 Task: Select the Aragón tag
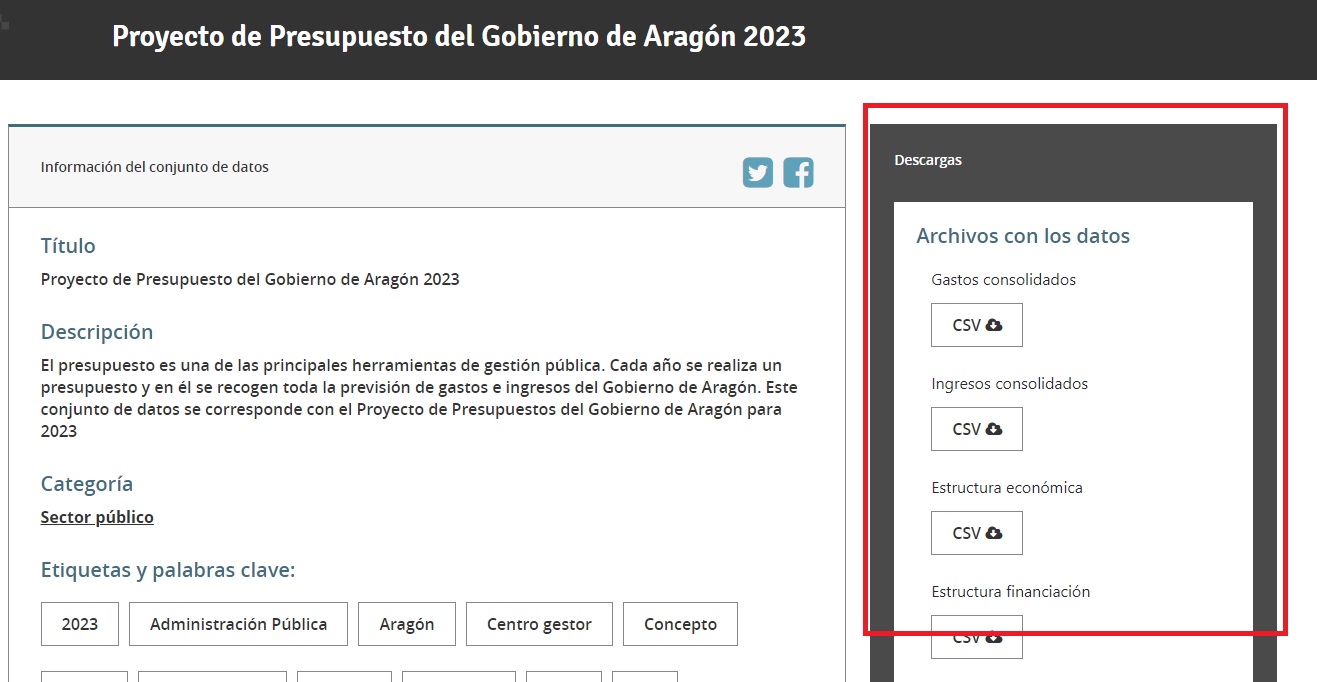[x=407, y=624]
